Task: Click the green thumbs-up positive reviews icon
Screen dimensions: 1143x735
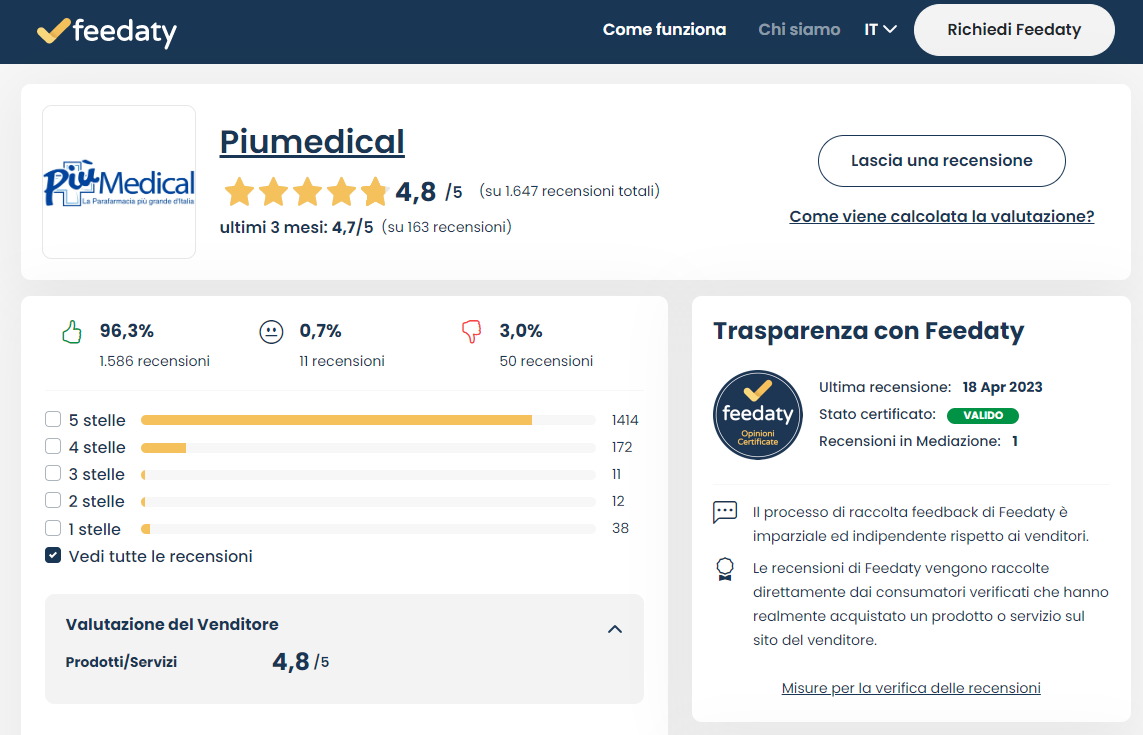Action: coord(71,332)
